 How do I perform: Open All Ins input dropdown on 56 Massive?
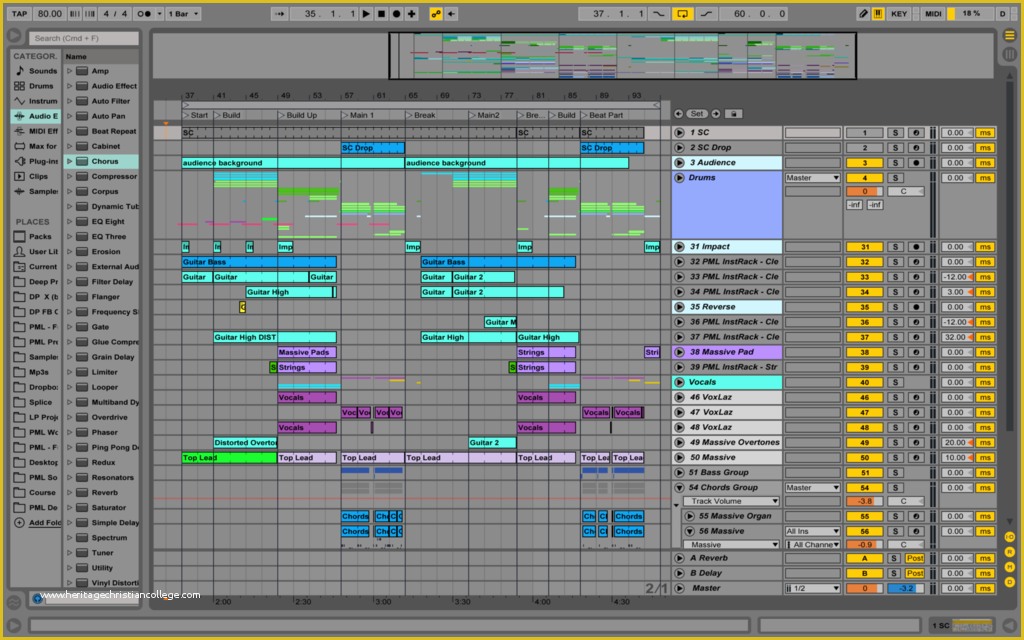(812, 532)
